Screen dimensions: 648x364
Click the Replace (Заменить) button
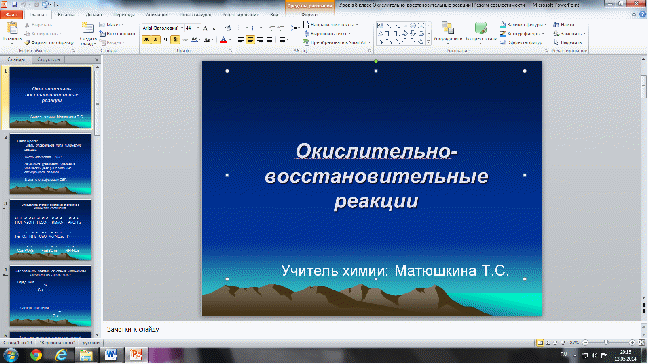569,33
